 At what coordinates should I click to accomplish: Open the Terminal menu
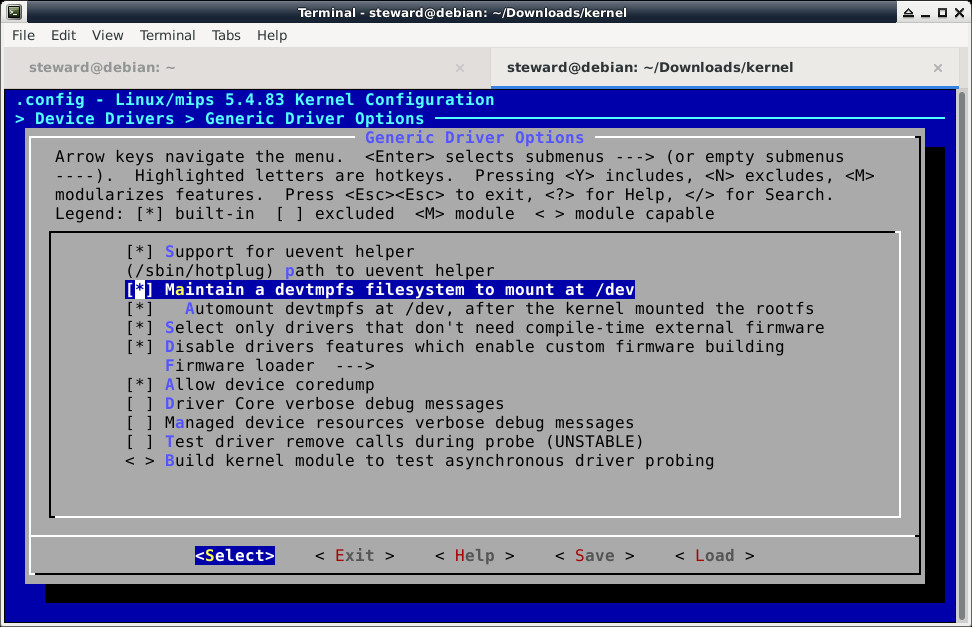(167, 35)
